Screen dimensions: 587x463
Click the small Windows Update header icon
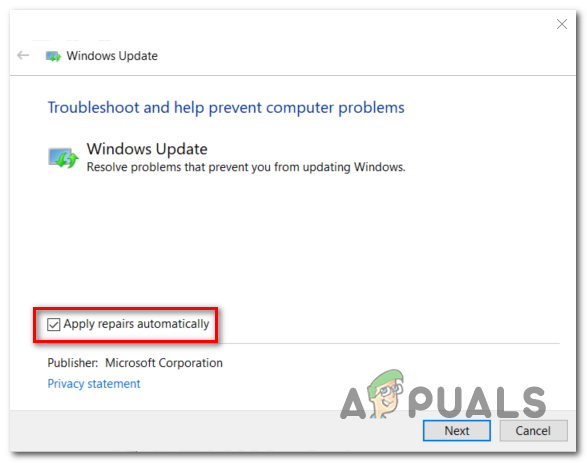[53, 57]
